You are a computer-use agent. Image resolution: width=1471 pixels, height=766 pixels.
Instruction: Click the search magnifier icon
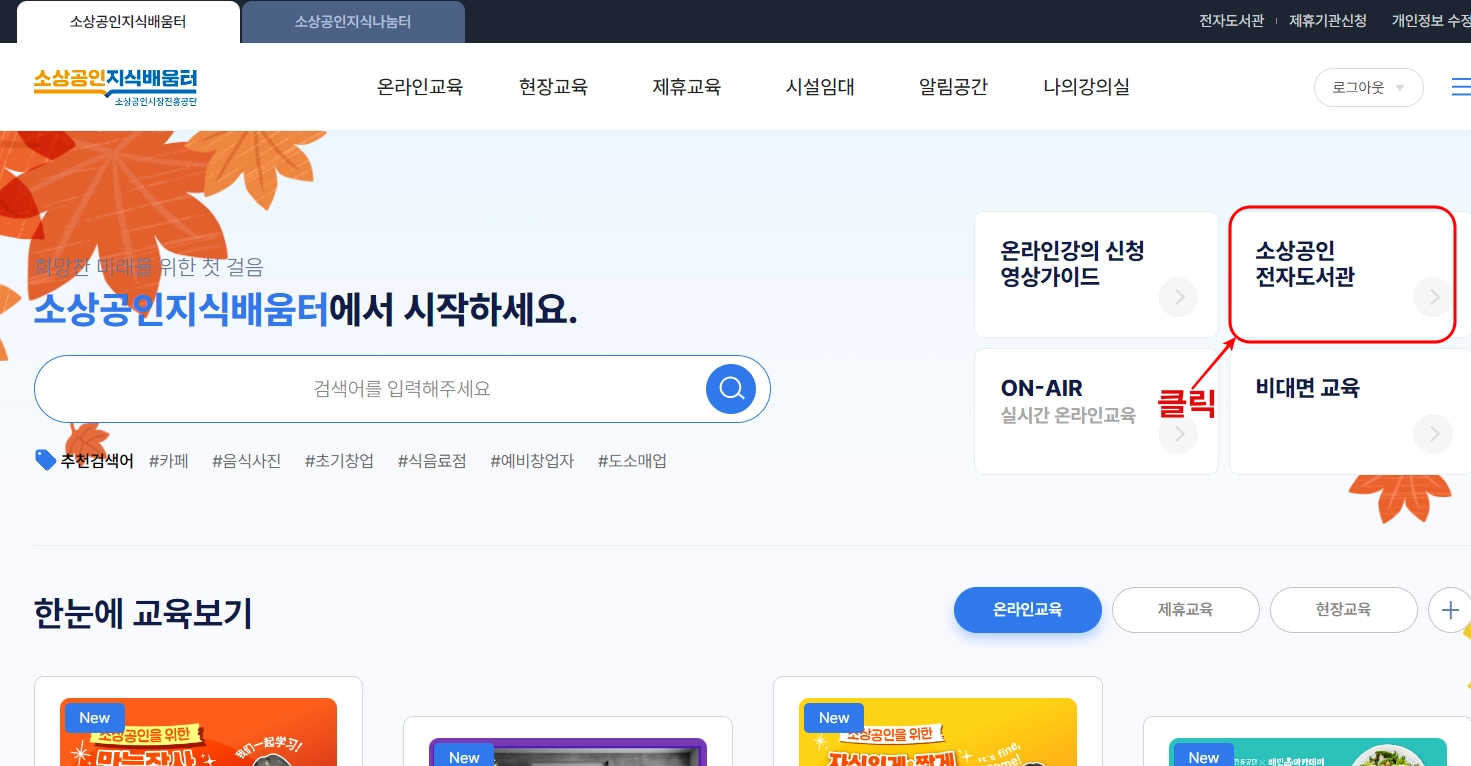[730, 388]
